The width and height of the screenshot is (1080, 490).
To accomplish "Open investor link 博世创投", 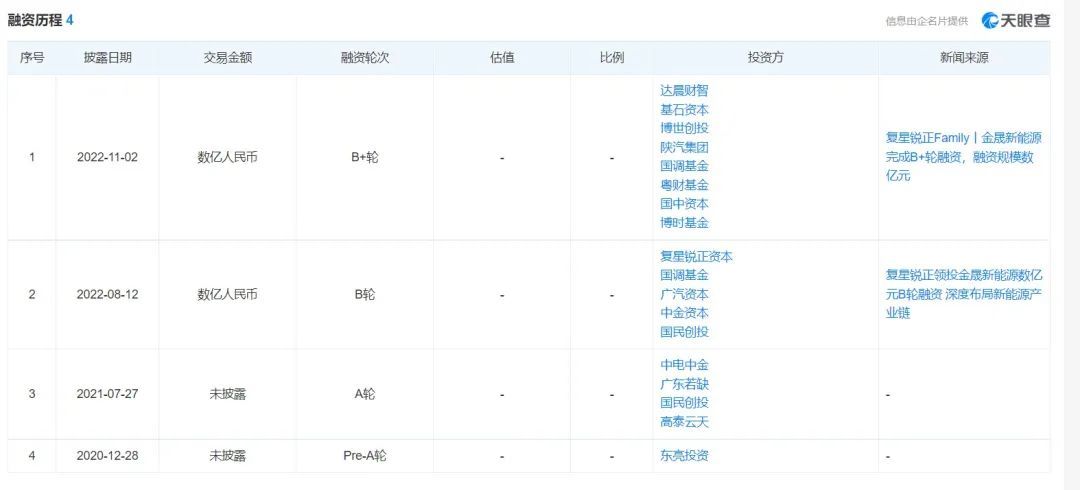I will tap(684, 128).
